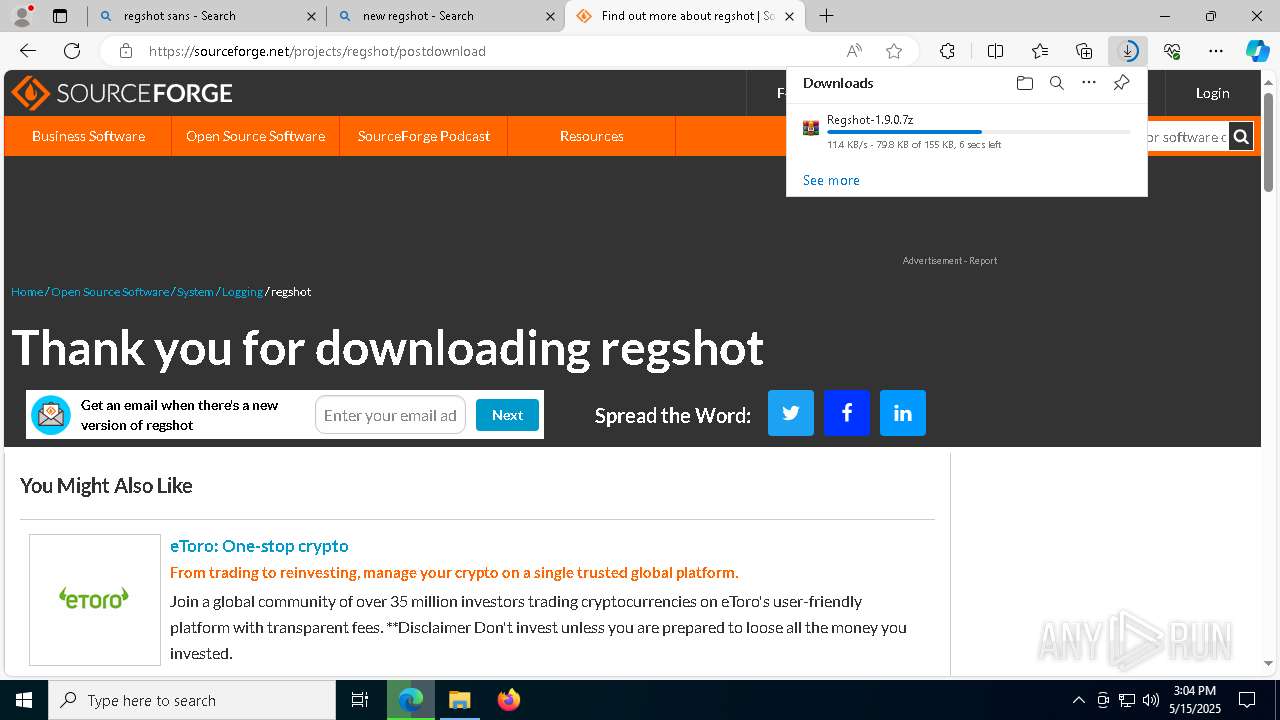Toggle Split screen icon
This screenshot has height=720, width=1280.
tap(995, 51)
